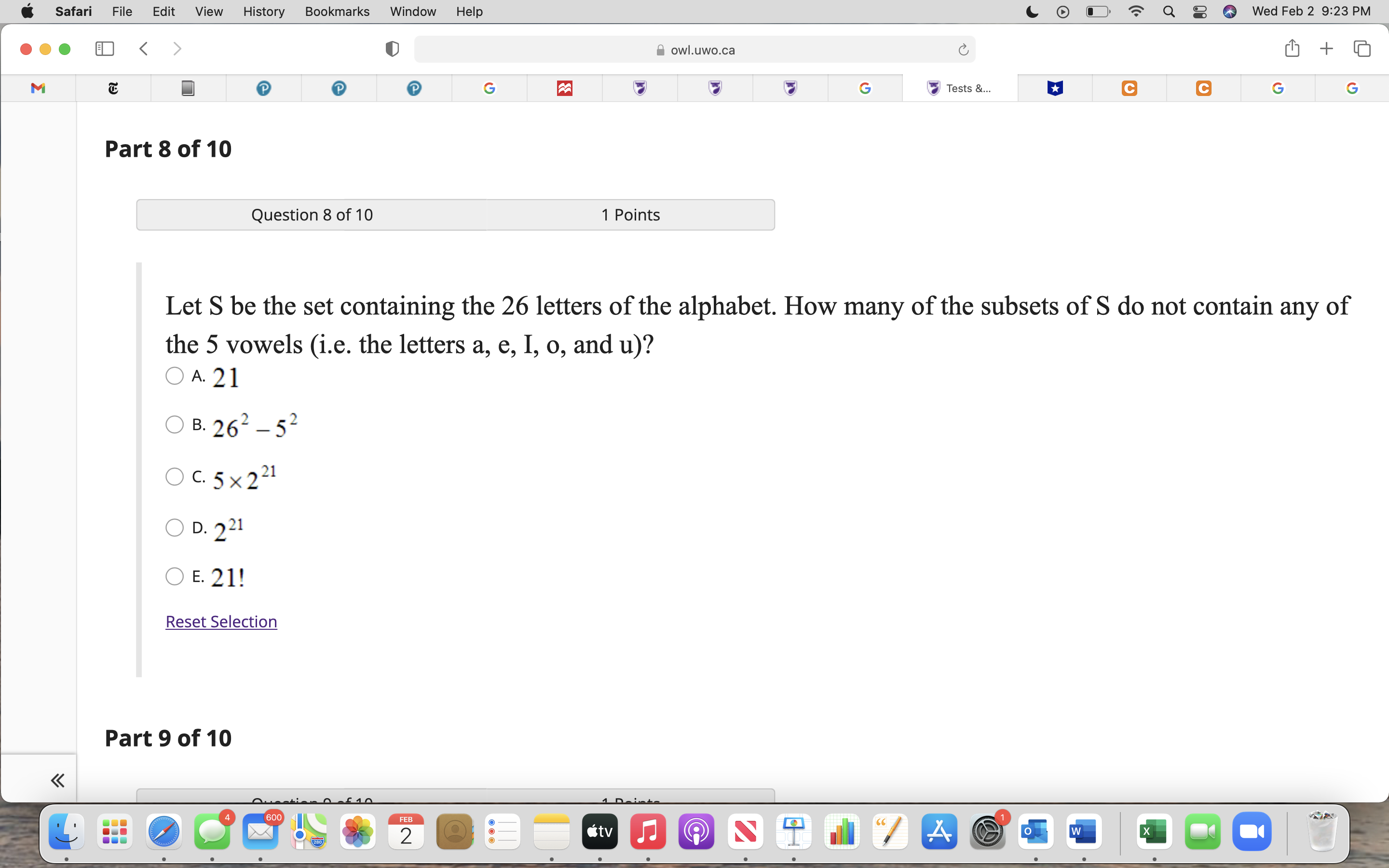Open System Preferences from the Dock
This screenshot has height=868, width=1389.
(988, 831)
